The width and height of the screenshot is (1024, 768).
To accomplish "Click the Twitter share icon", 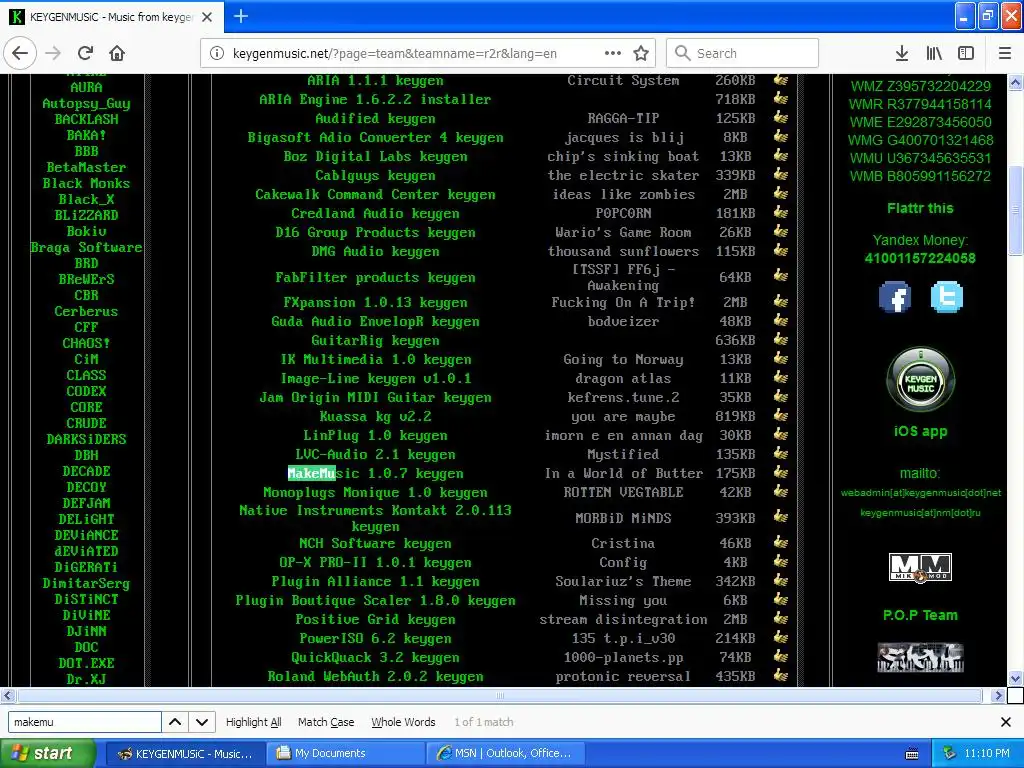I will pos(946,297).
